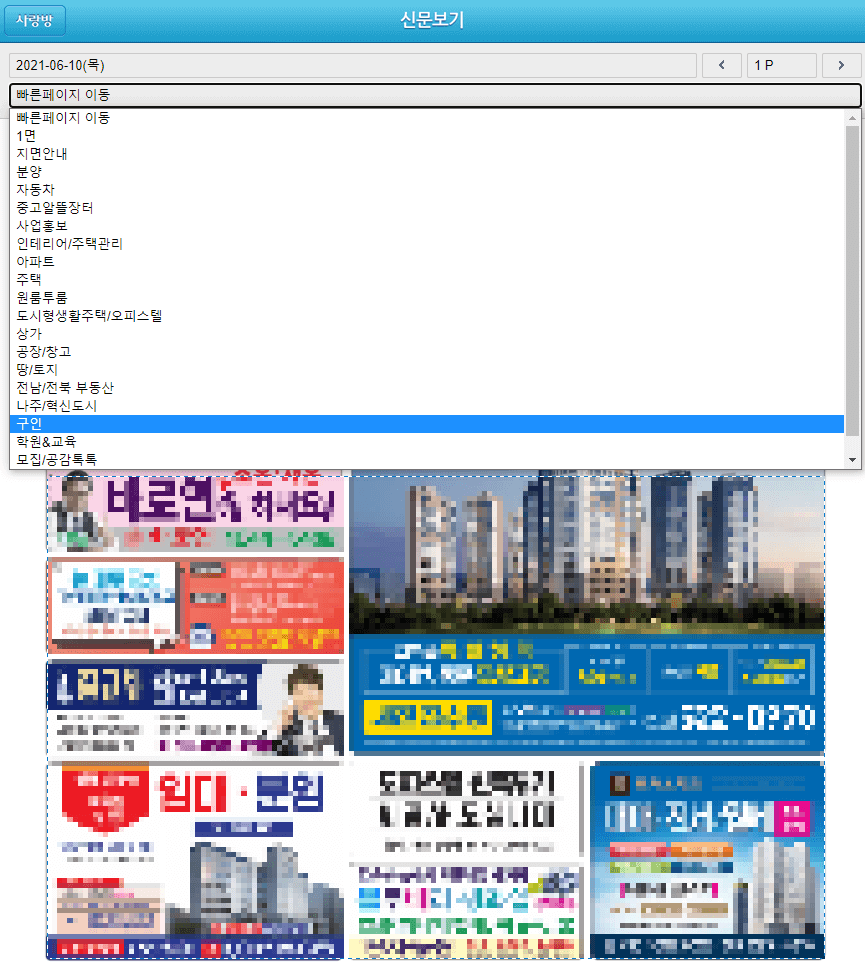Click the dropdown list scroll-up arrow

pos(852,117)
